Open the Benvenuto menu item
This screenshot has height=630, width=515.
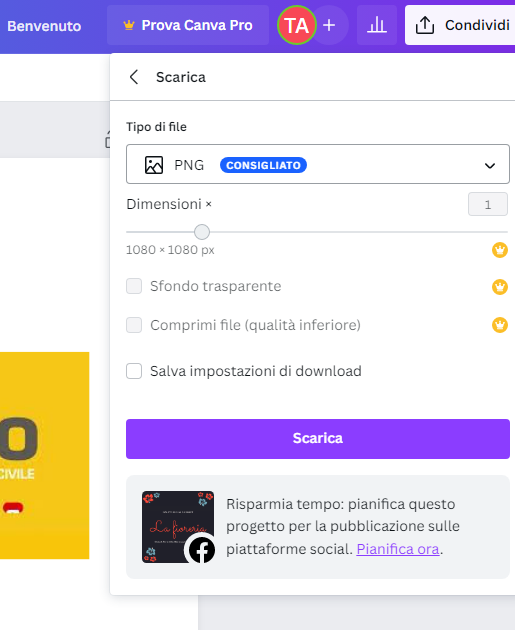click(44, 26)
